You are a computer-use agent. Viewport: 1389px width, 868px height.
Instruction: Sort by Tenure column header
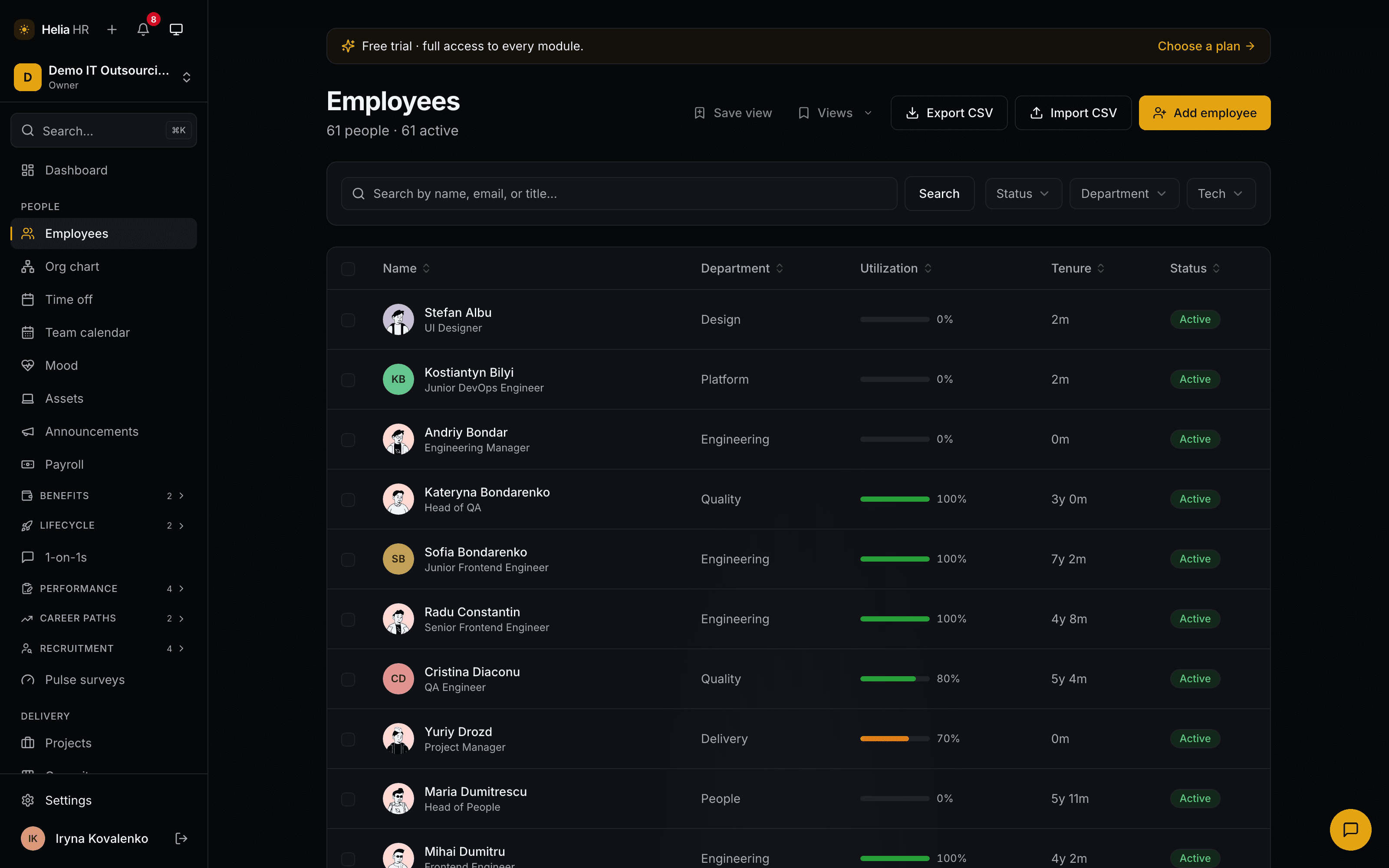tap(1077, 268)
